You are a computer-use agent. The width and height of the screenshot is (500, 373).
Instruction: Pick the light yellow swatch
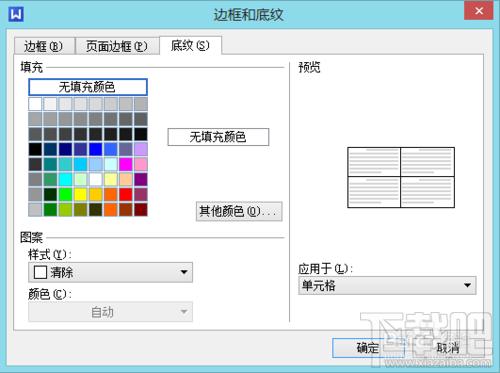click(x=111, y=179)
